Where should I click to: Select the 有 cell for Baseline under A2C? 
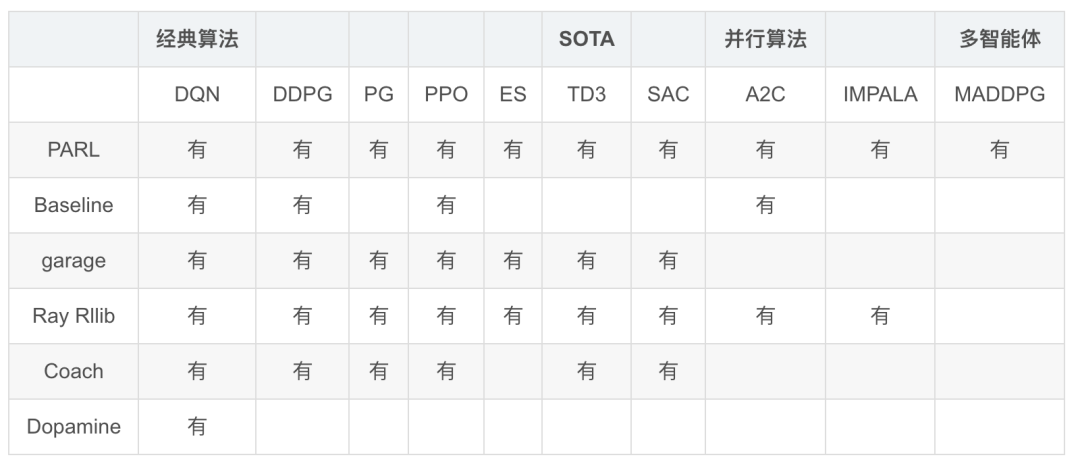(x=765, y=205)
